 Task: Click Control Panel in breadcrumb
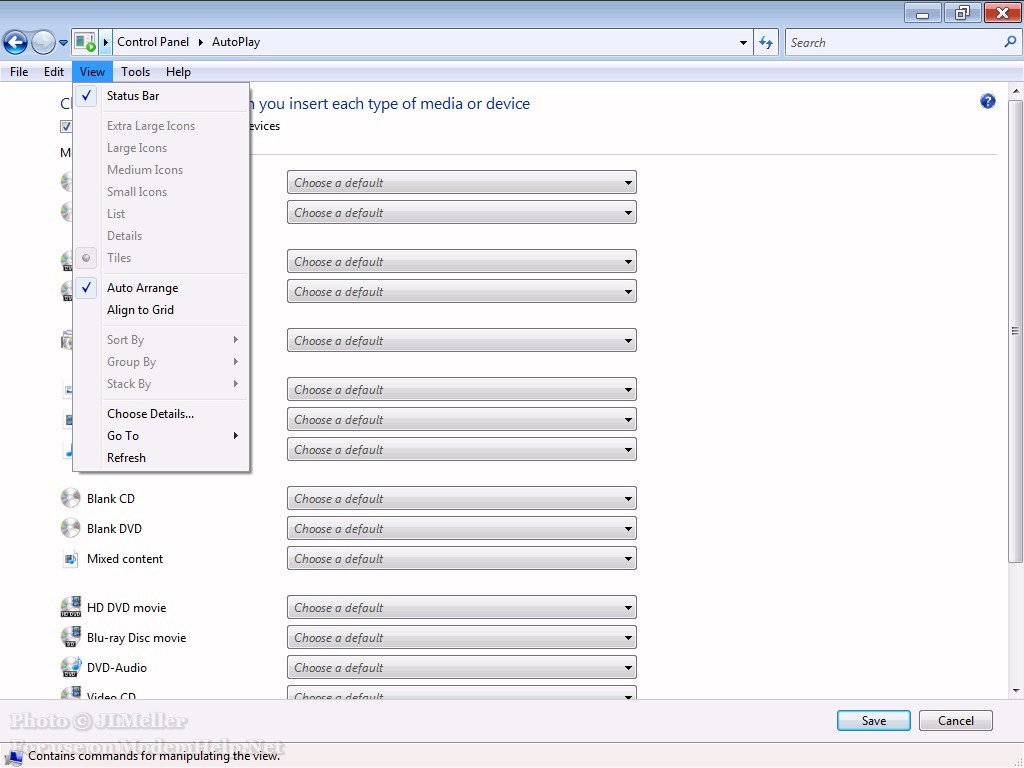click(153, 42)
